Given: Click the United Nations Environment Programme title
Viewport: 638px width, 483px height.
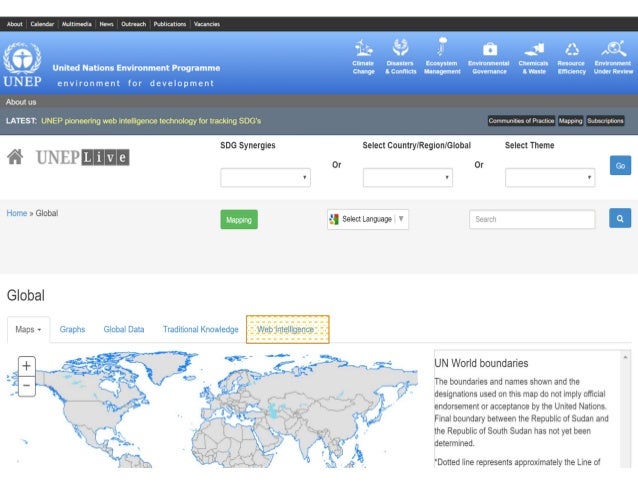Looking at the screenshot, I should (136, 68).
